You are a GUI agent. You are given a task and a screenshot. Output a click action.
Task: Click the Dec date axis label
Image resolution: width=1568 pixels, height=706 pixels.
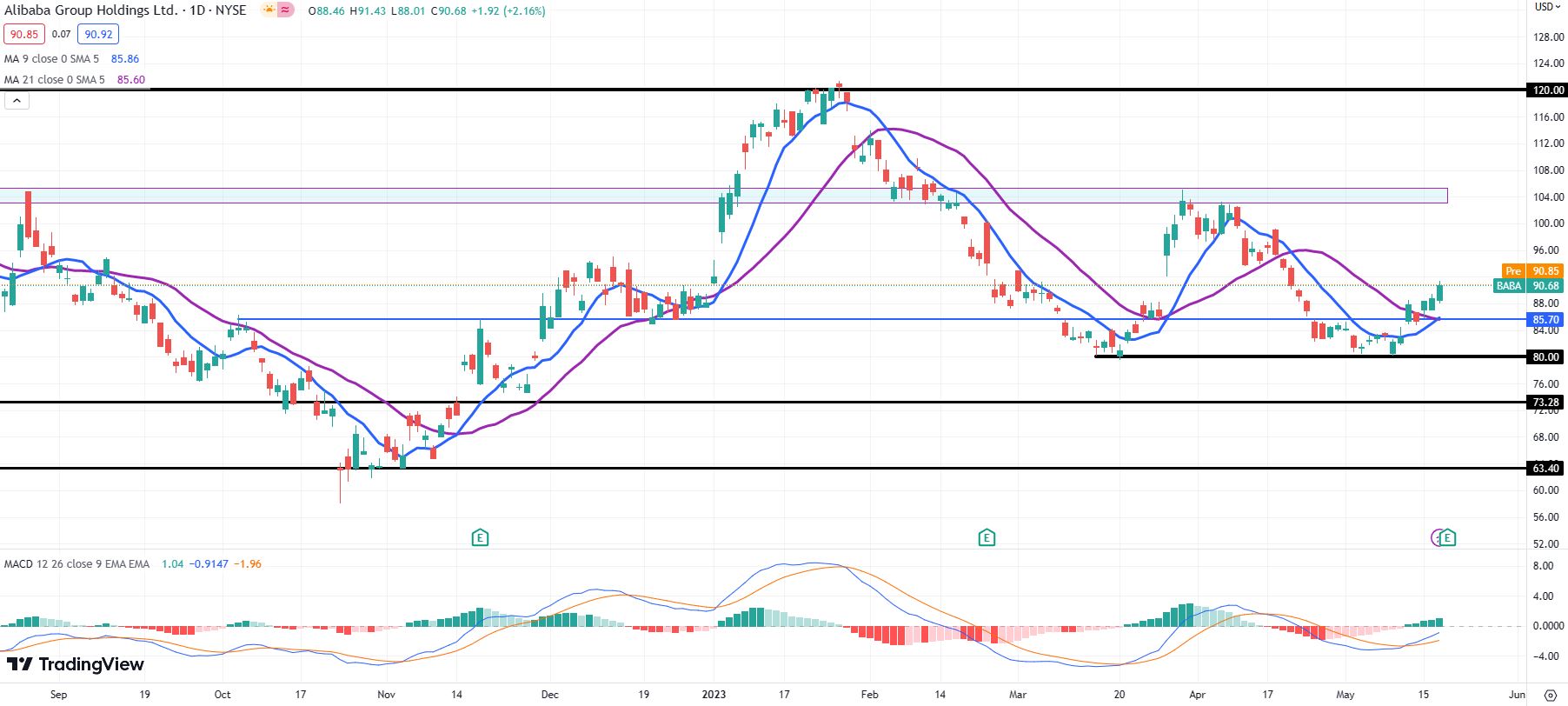(x=549, y=695)
